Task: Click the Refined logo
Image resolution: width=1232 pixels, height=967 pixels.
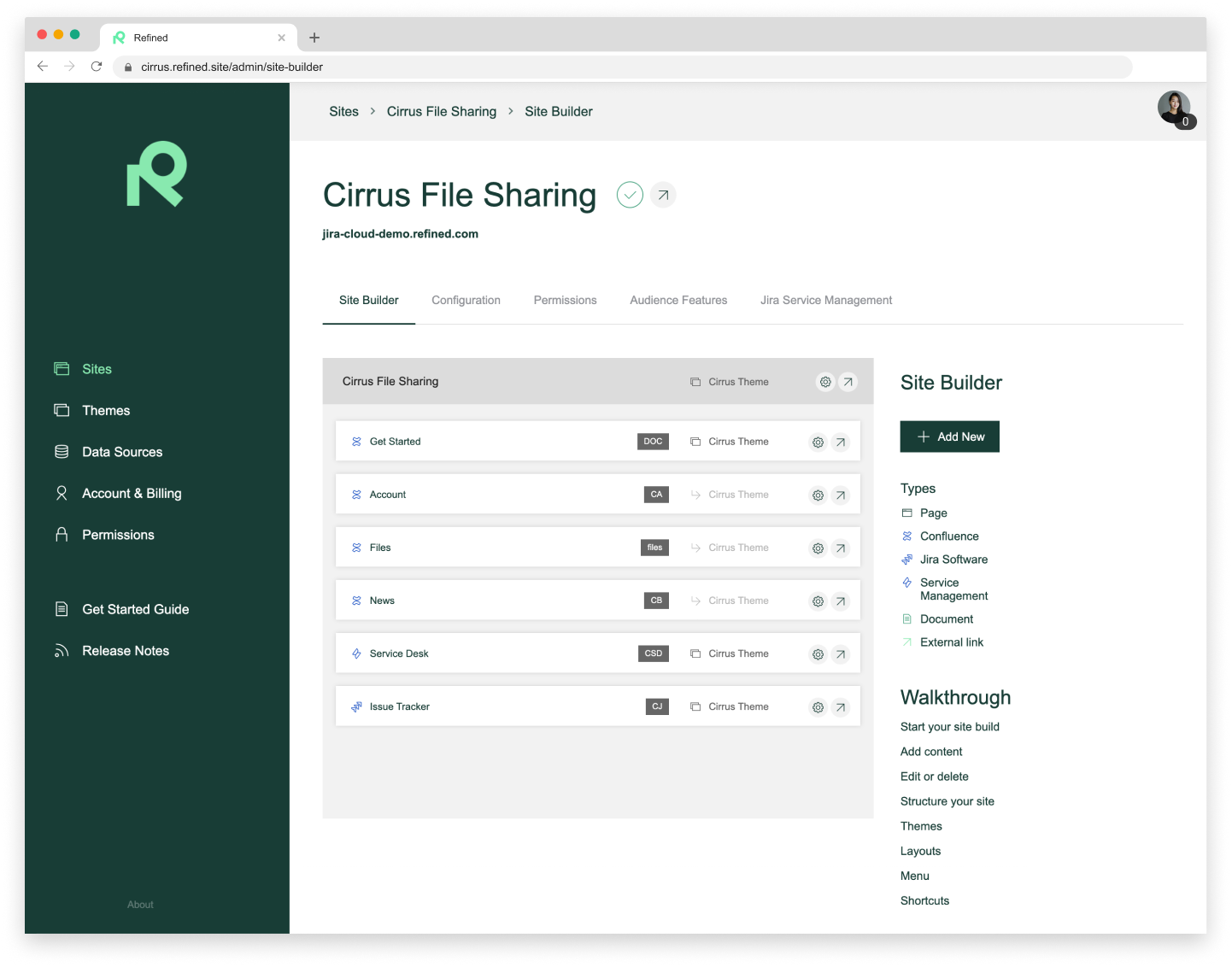Action: click(156, 173)
